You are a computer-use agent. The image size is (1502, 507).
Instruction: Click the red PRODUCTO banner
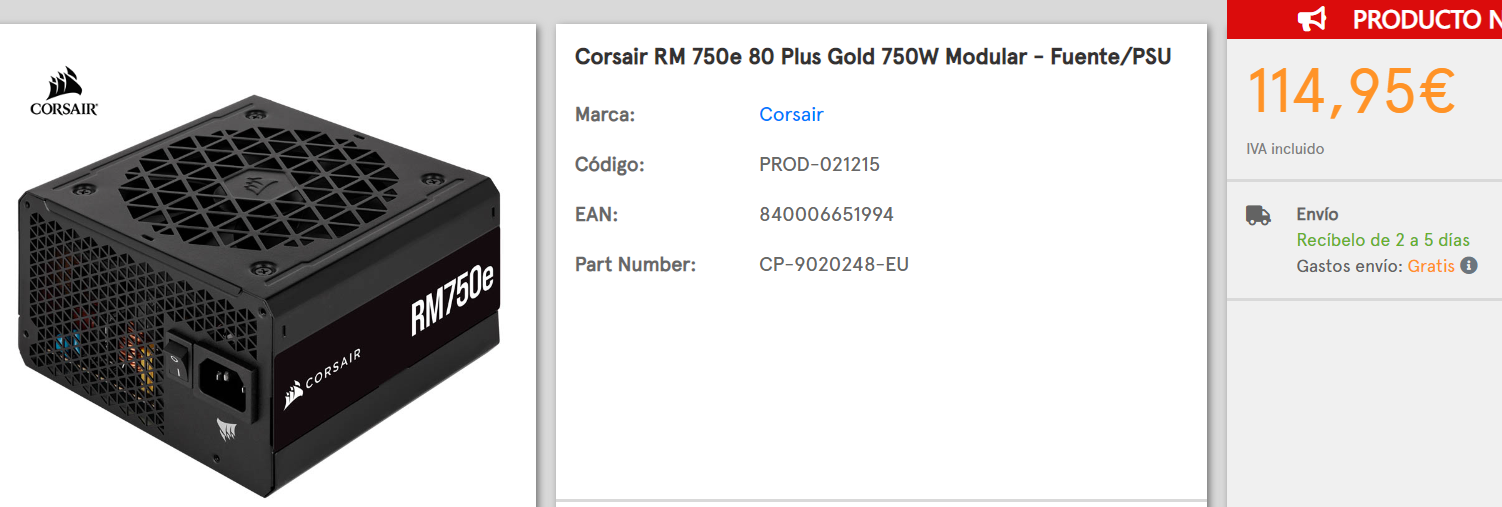(1364, 19)
